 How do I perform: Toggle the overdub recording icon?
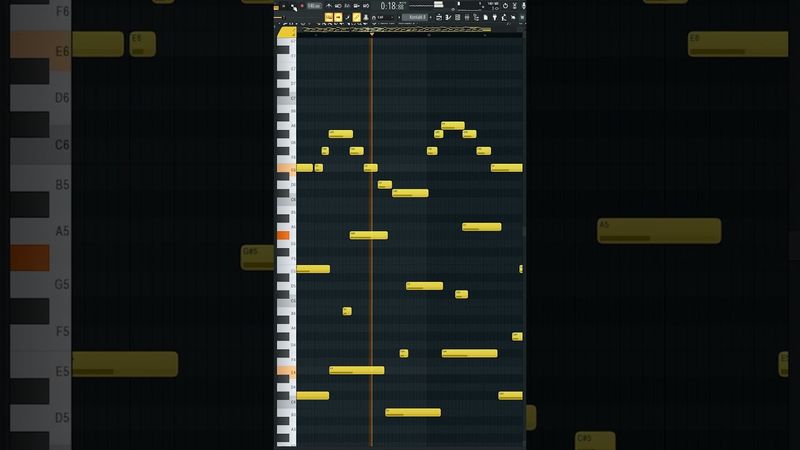click(357, 6)
